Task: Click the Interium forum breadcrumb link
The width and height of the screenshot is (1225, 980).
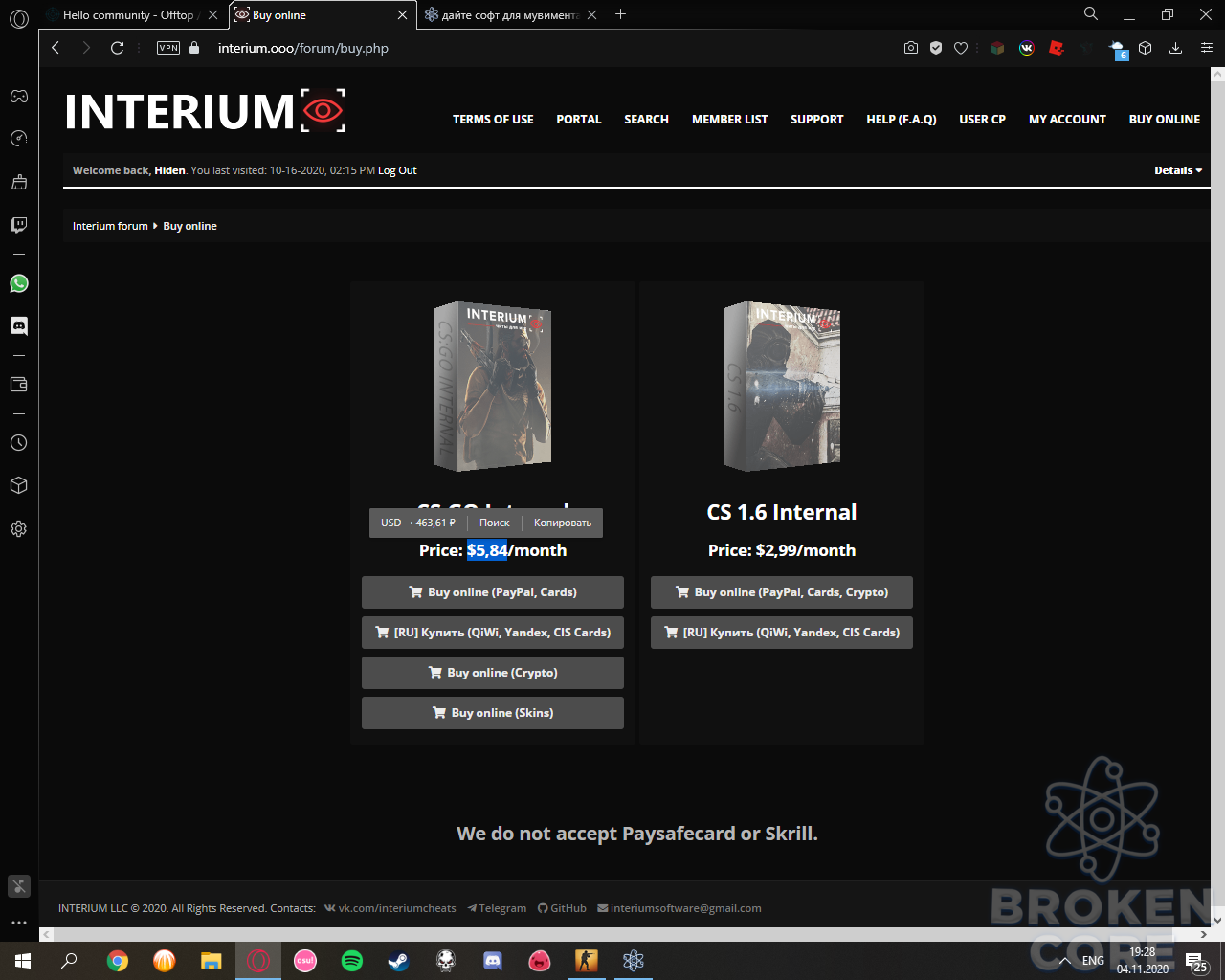Action: 110,226
